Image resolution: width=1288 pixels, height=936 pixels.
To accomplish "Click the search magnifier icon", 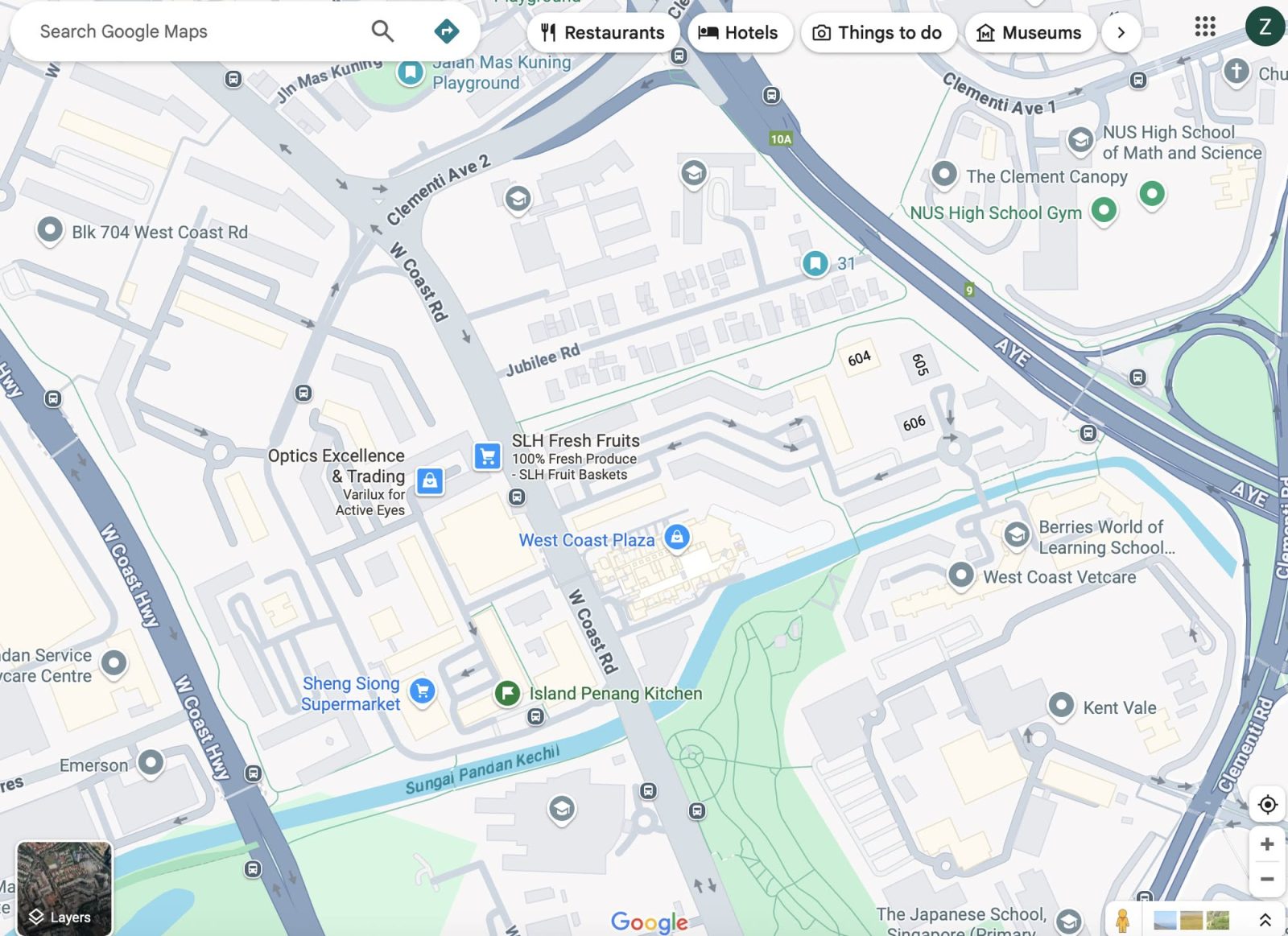I will click(382, 31).
